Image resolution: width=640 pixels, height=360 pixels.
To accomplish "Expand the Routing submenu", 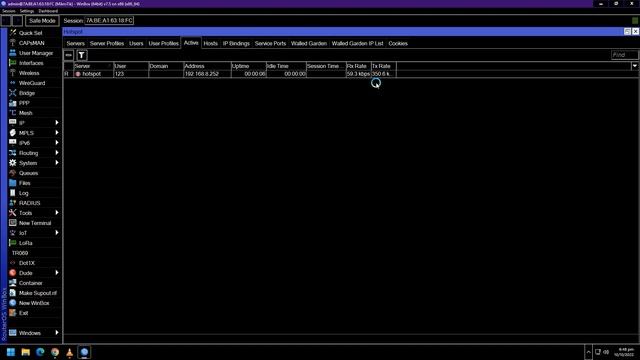I will 57,153.
